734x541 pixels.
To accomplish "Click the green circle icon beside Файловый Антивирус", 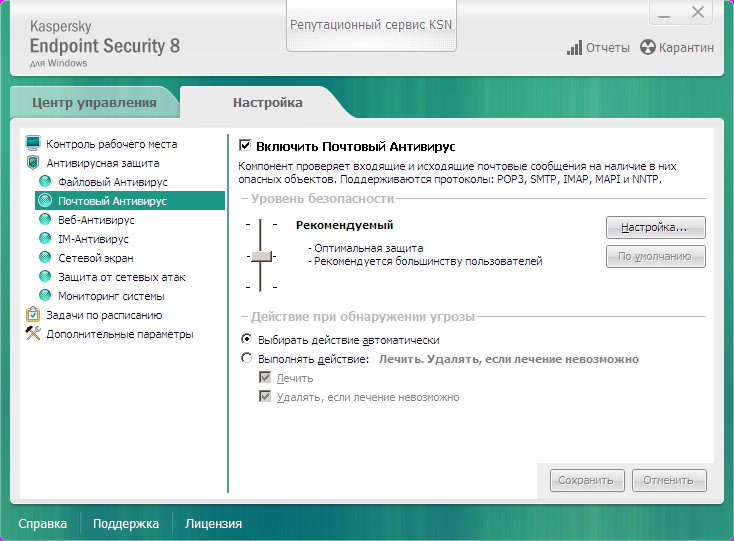I will point(45,182).
